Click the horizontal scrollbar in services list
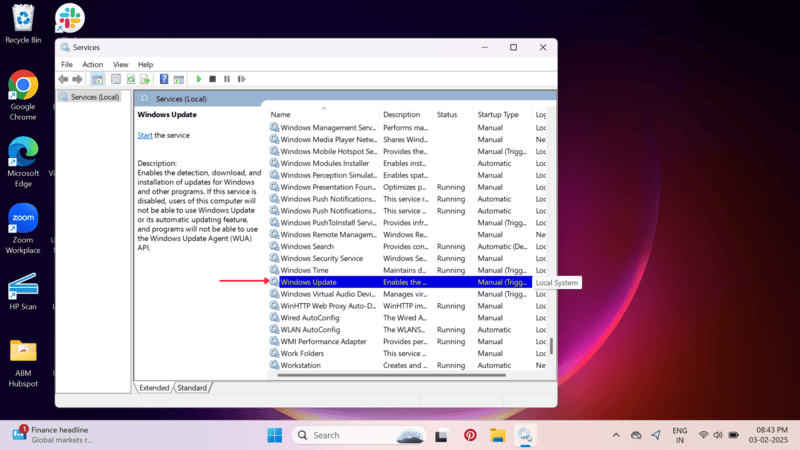The width and height of the screenshot is (800, 450). [391, 376]
